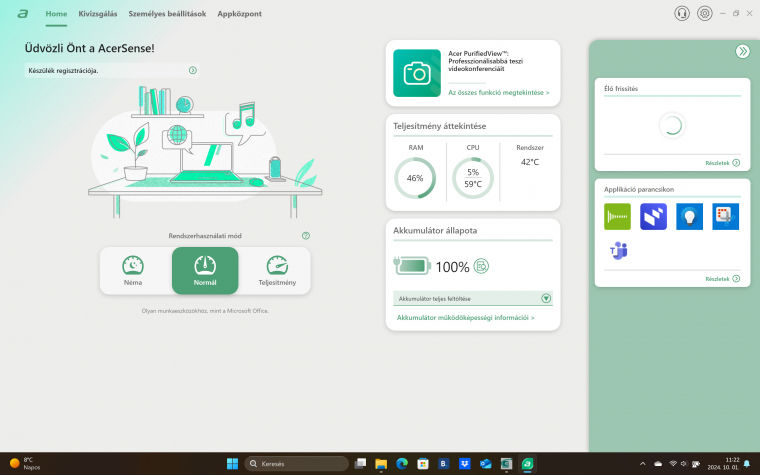Click the Acer logo in the header
The height and width of the screenshot is (475, 760).
click(22, 14)
